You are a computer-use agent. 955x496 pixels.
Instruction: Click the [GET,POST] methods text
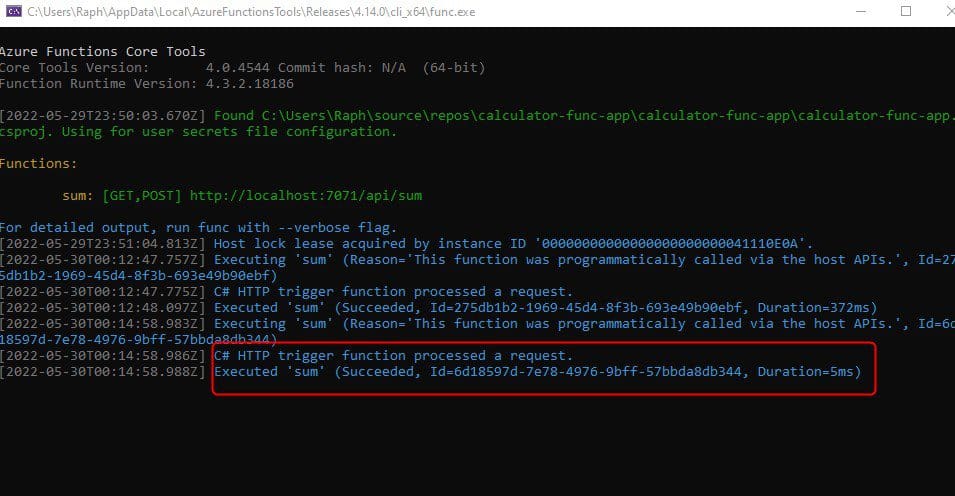(142, 196)
